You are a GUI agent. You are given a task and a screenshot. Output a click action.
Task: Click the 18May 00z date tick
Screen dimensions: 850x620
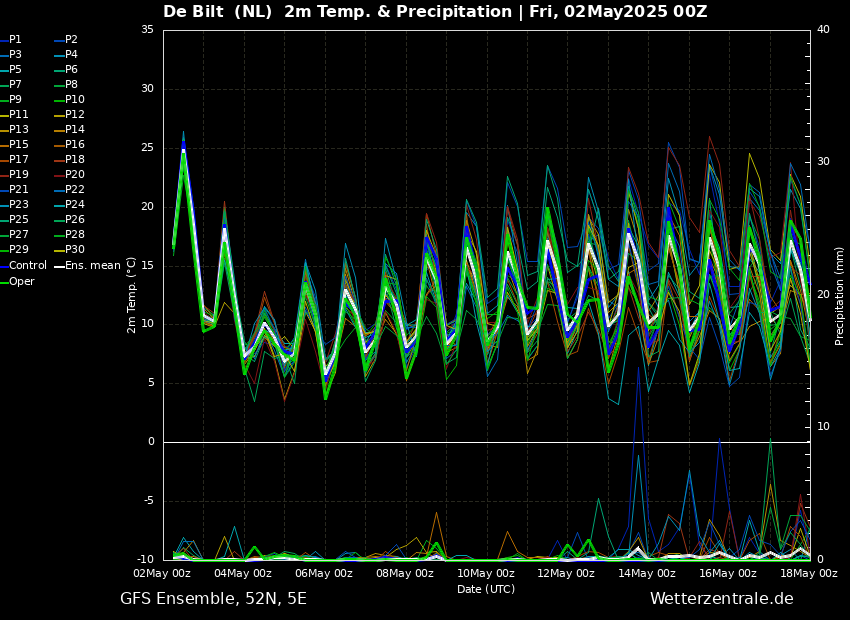(808, 573)
